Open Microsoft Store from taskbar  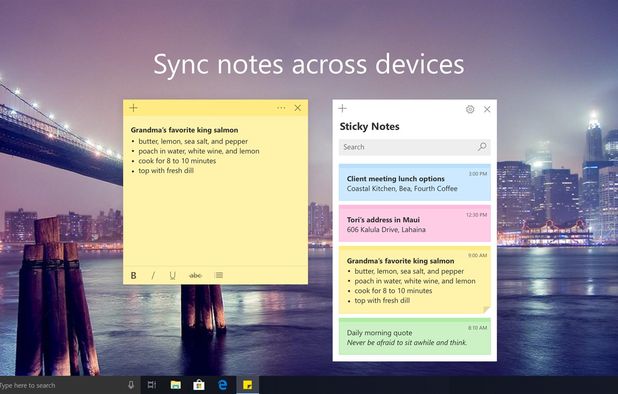point(199,385)
